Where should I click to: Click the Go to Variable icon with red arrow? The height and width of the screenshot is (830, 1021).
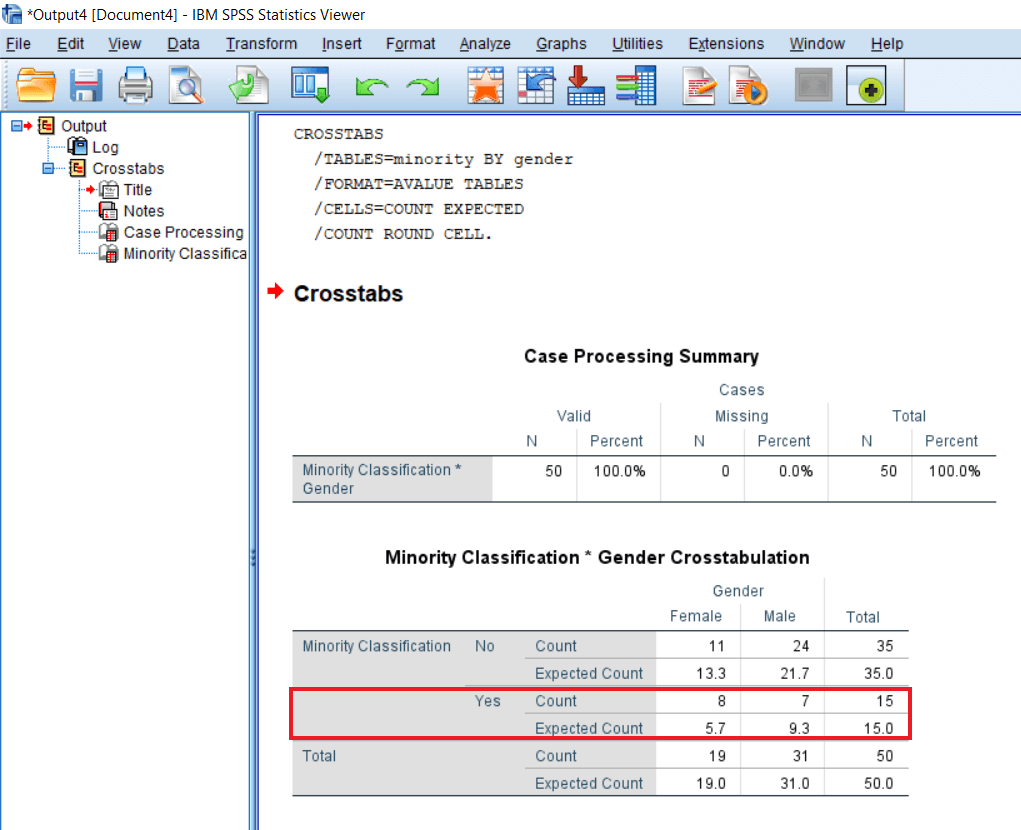pyautogui.click(x=585, y=85)
